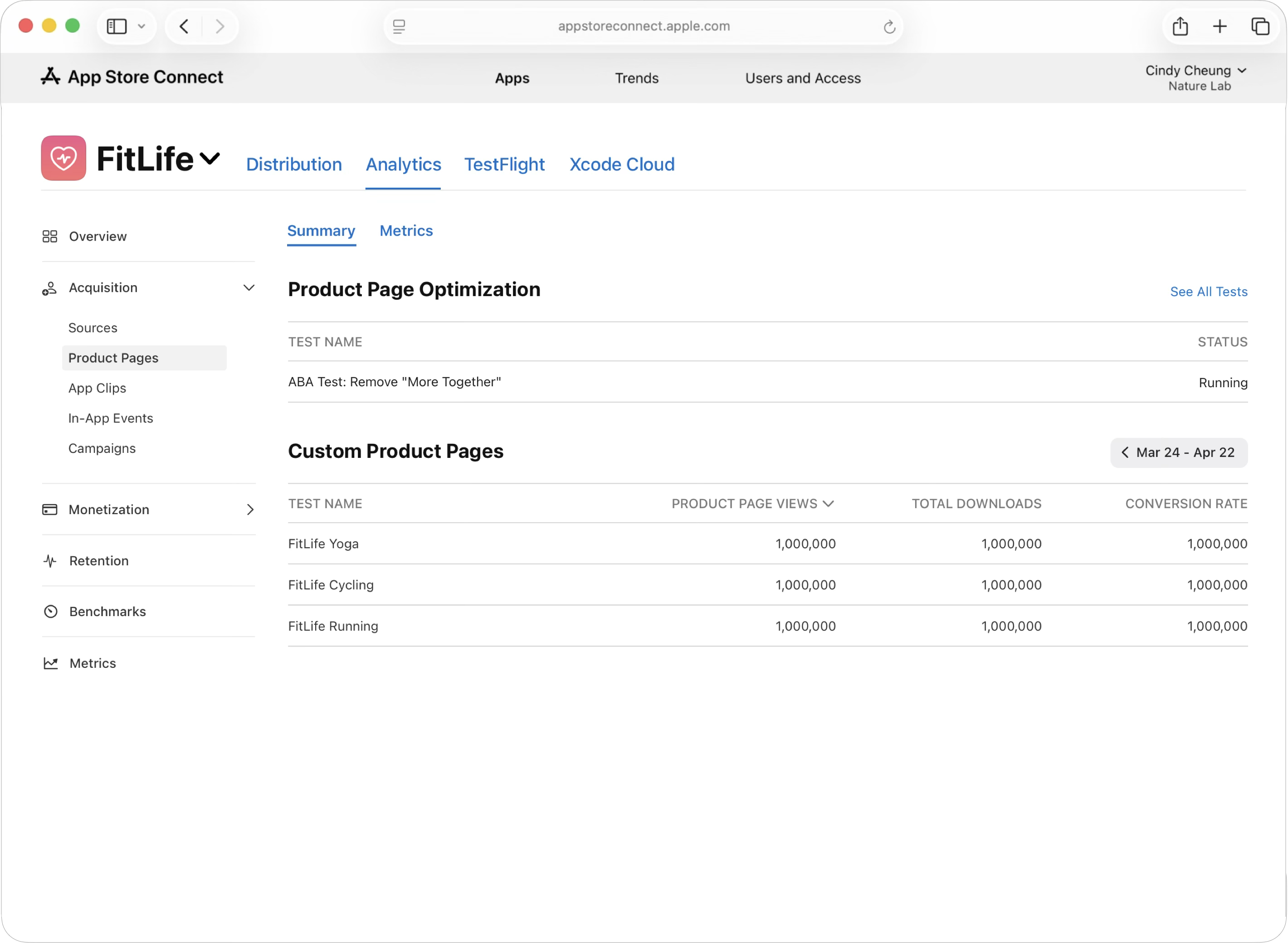Click the Benchmarks clock icon
The height and width of the screenshot is (943, 1288).
(50, 611)
